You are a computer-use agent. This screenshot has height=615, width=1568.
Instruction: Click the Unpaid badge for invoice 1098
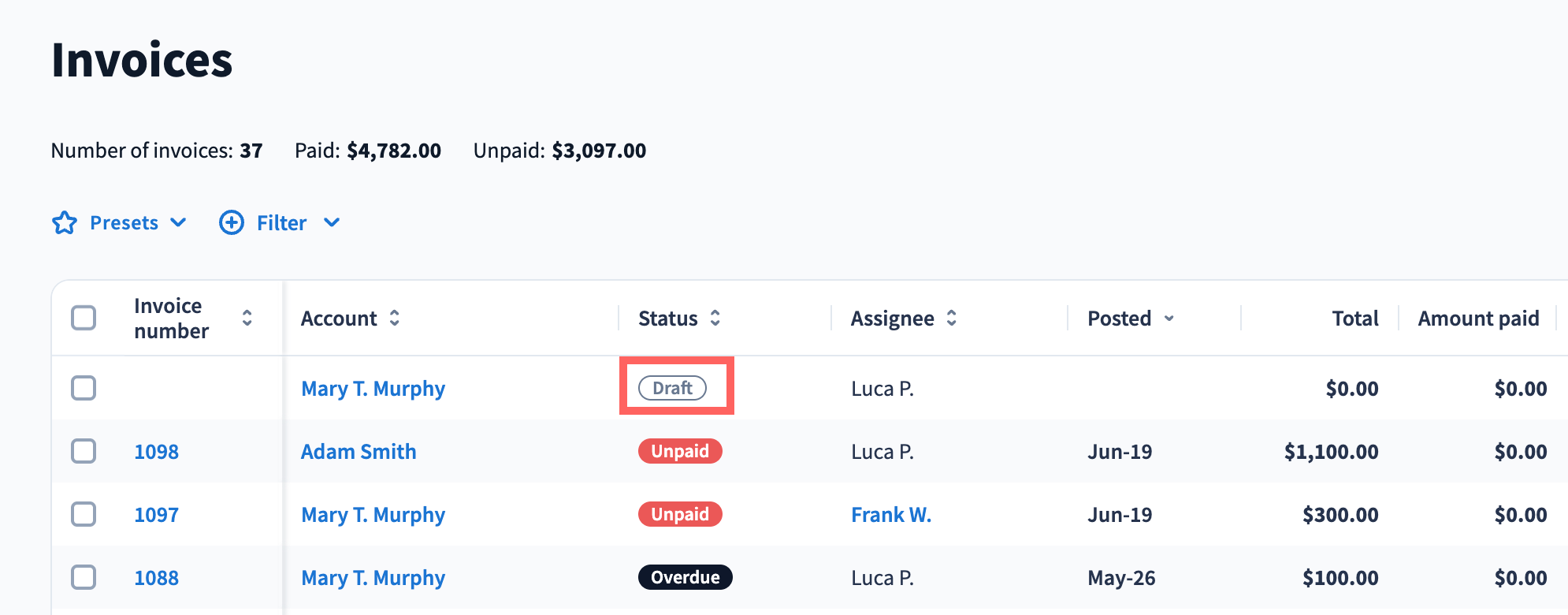coord(680,451)
